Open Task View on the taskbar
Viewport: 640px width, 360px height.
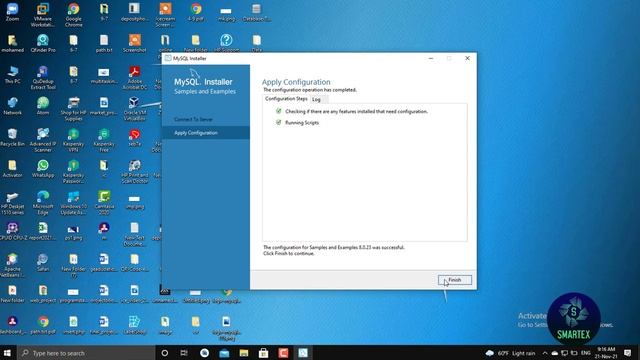pos(184,353)
